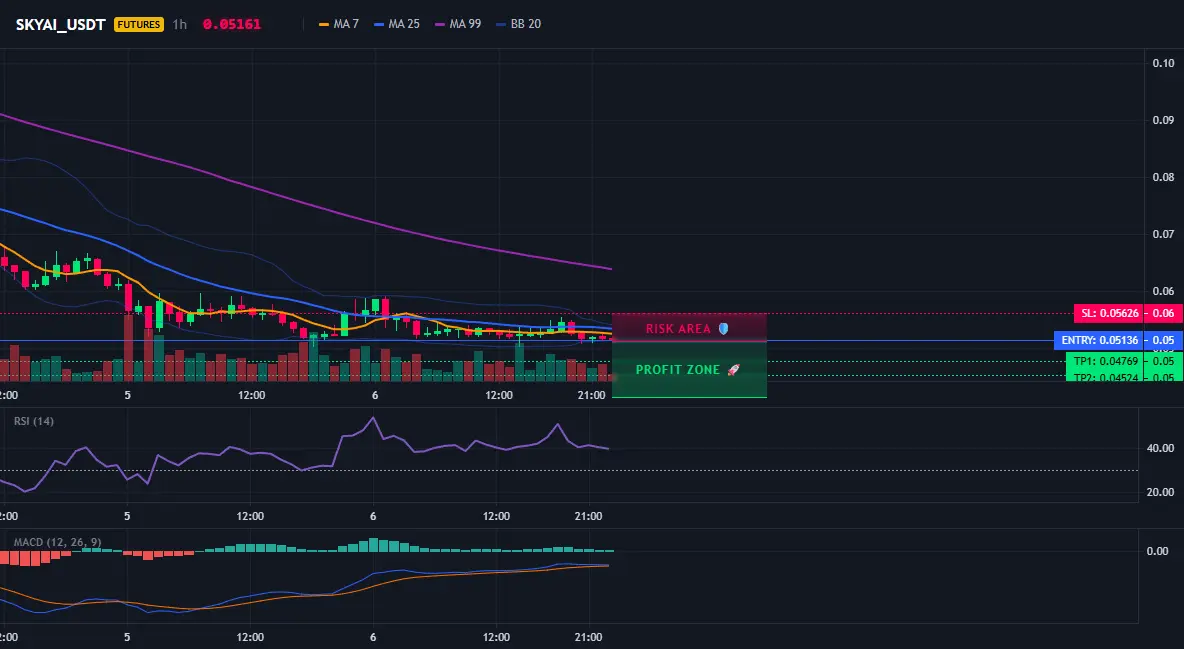
Task: Click the PROFIT ZONE green box
Action: coord(689,369)
